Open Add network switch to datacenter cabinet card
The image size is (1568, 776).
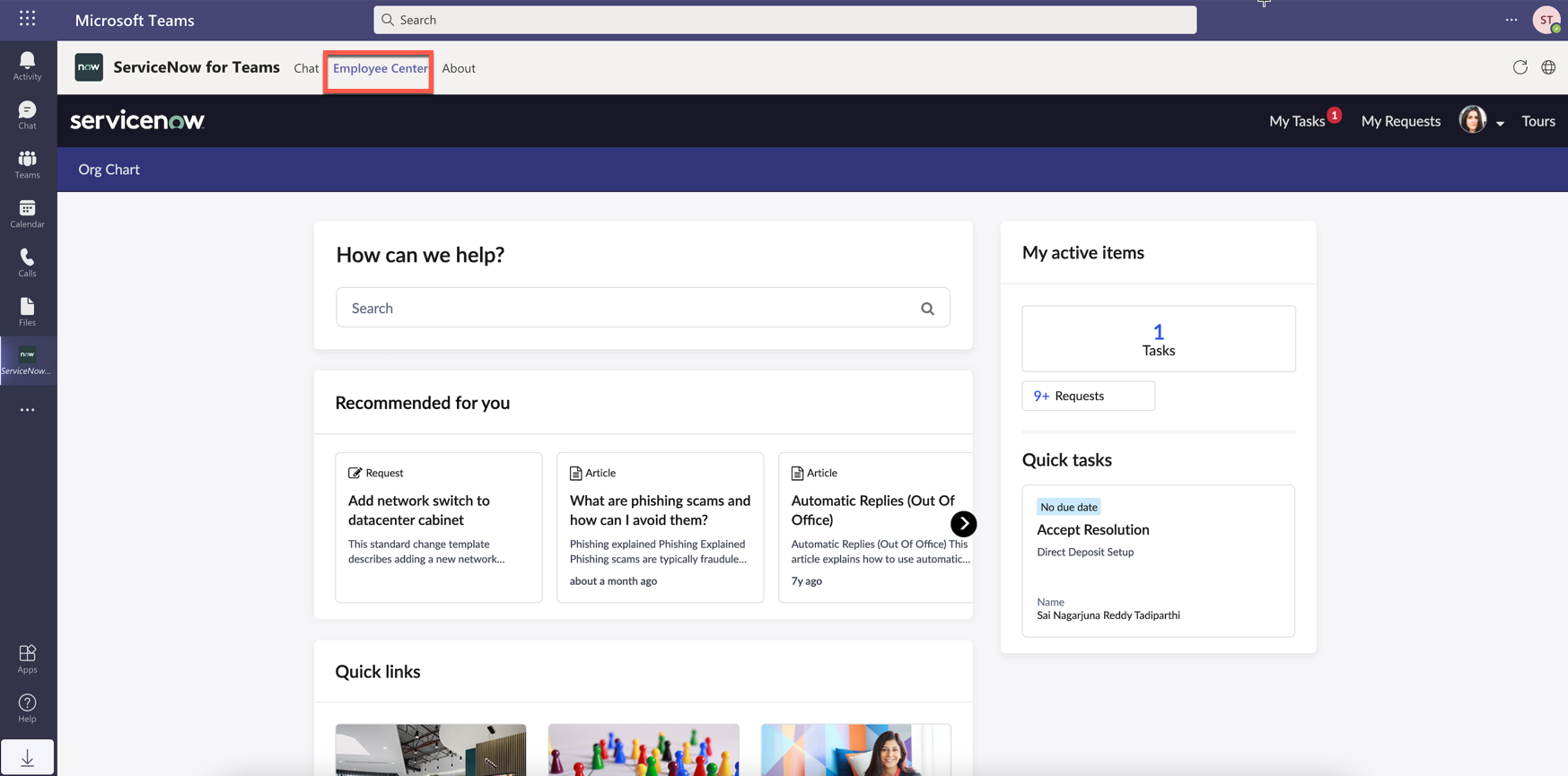pyautogui.click(x=439, y=528)
